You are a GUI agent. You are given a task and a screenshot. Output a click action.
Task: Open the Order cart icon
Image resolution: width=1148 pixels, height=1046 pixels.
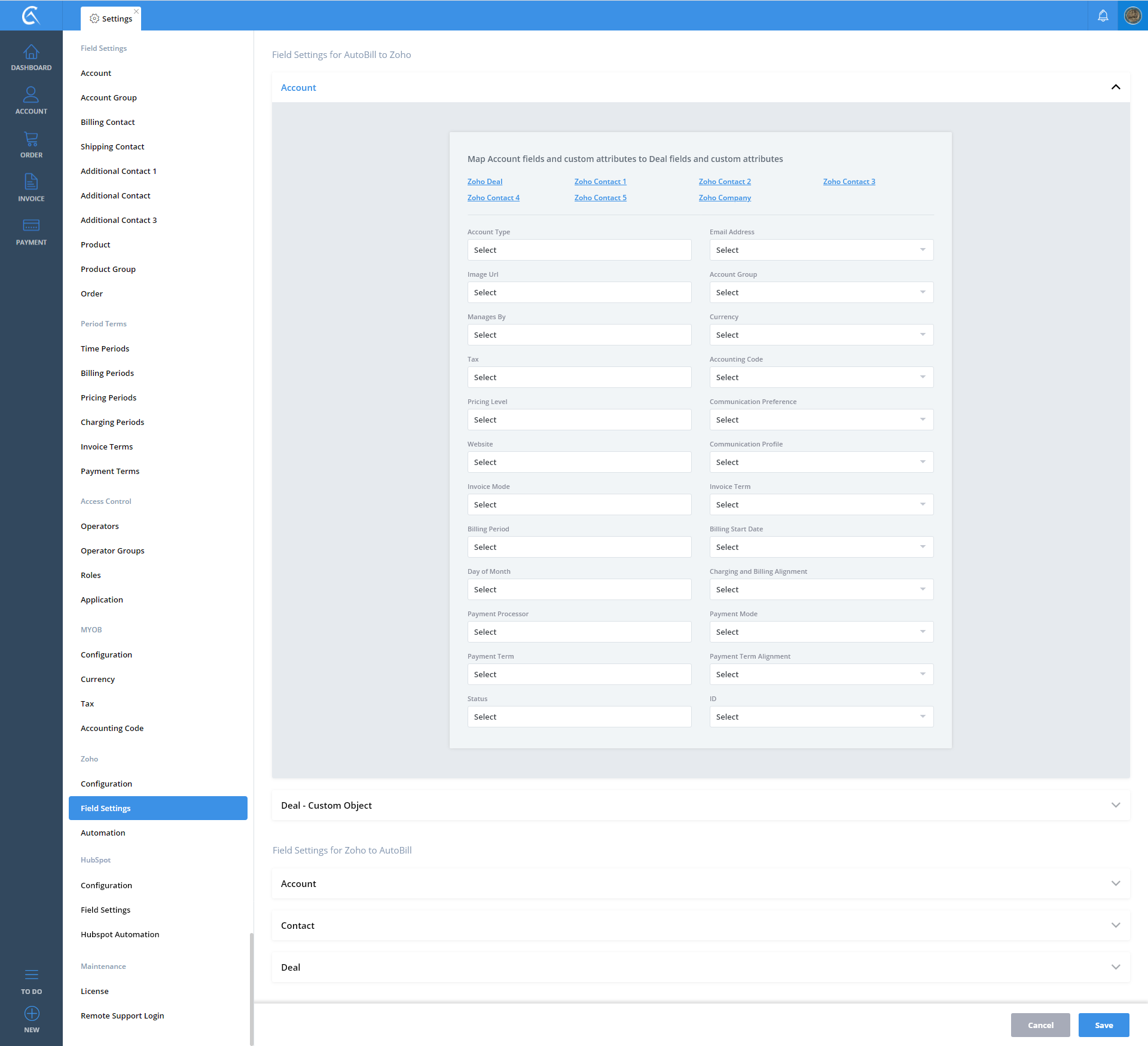pyautogui.click(x=31, y=139)
